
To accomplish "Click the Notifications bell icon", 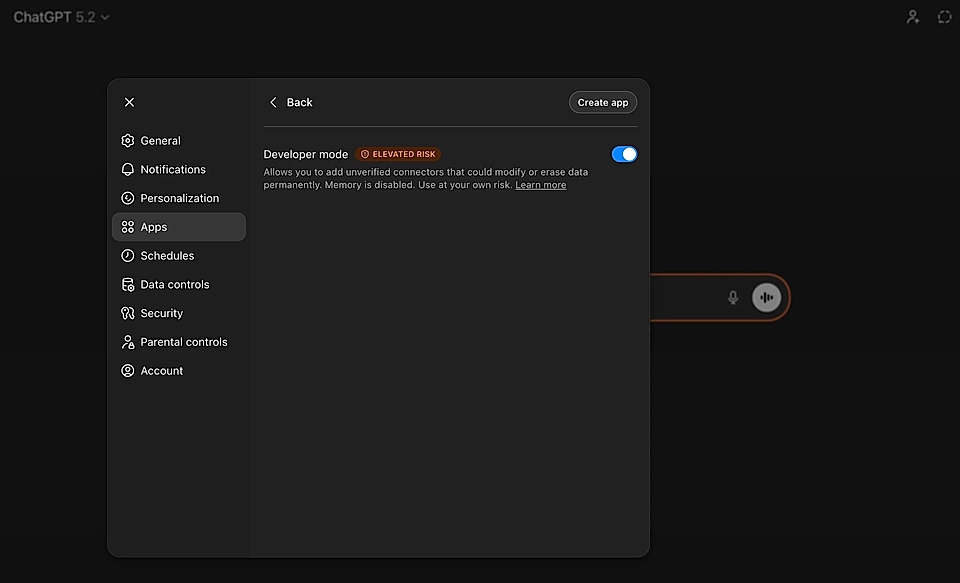I will coord(127,169).
